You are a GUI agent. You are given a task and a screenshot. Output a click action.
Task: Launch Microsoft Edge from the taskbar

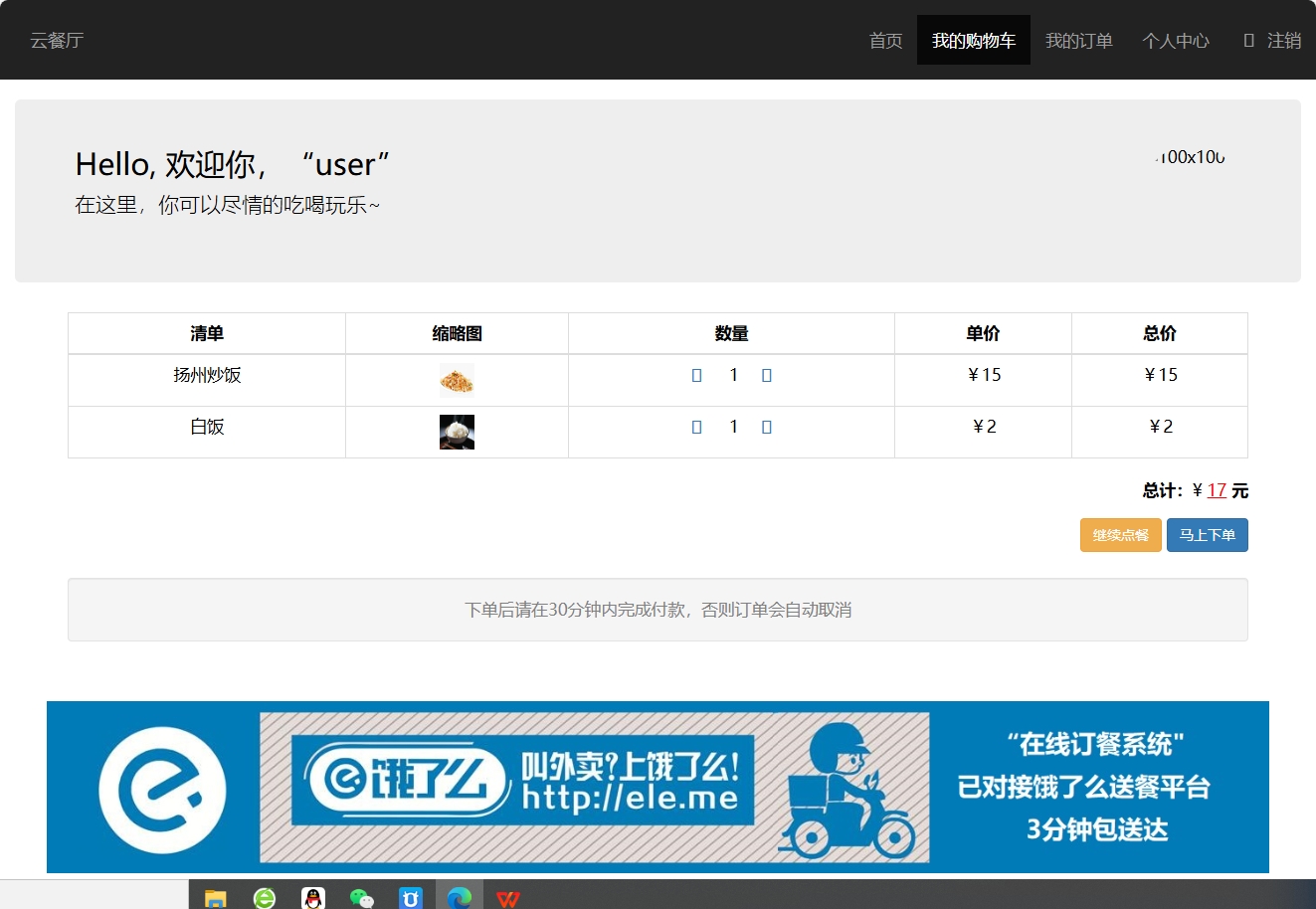tap(459, 898)
